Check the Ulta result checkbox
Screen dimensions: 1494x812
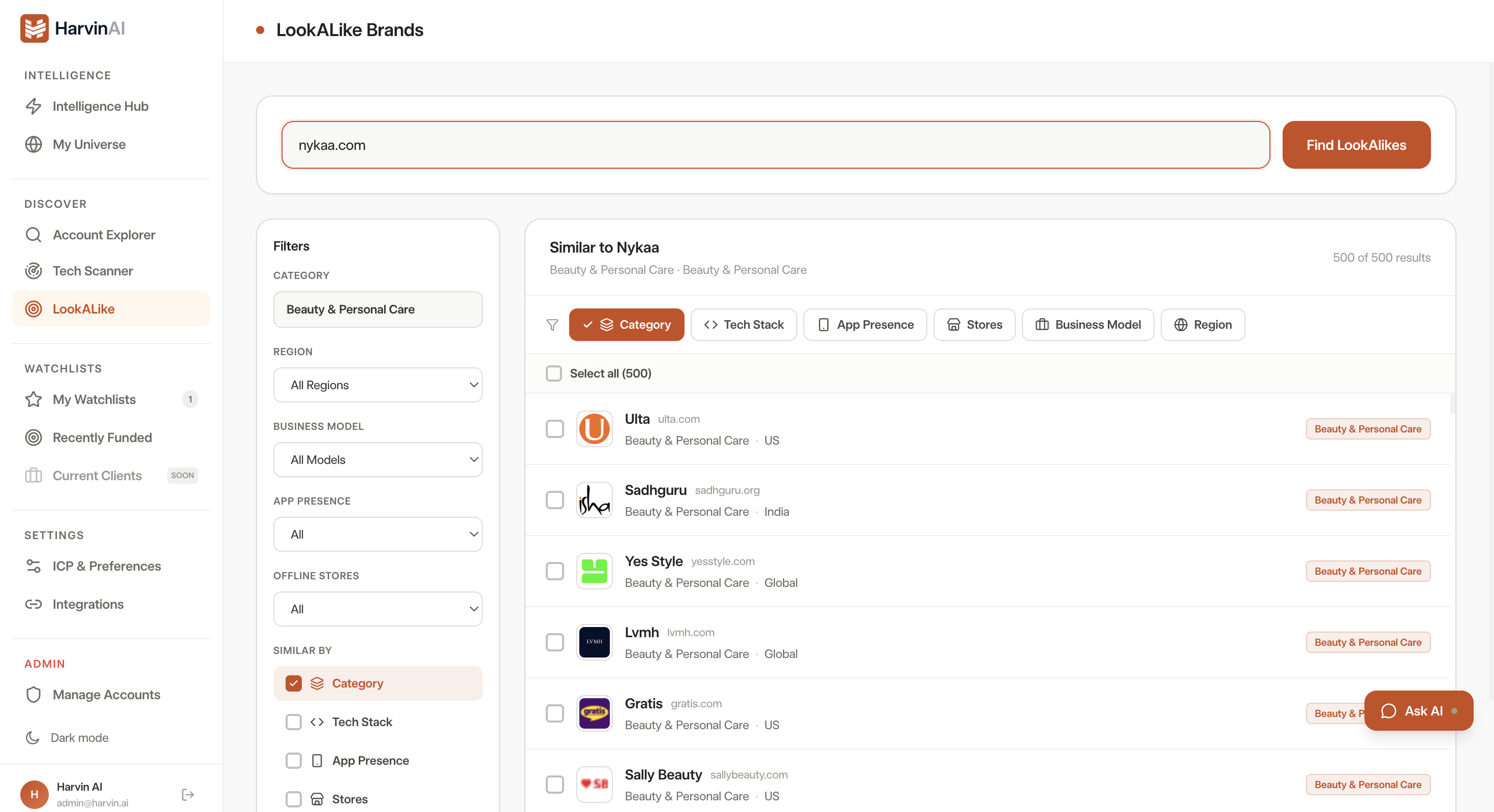pyautogui.click(x=554, y=428)
